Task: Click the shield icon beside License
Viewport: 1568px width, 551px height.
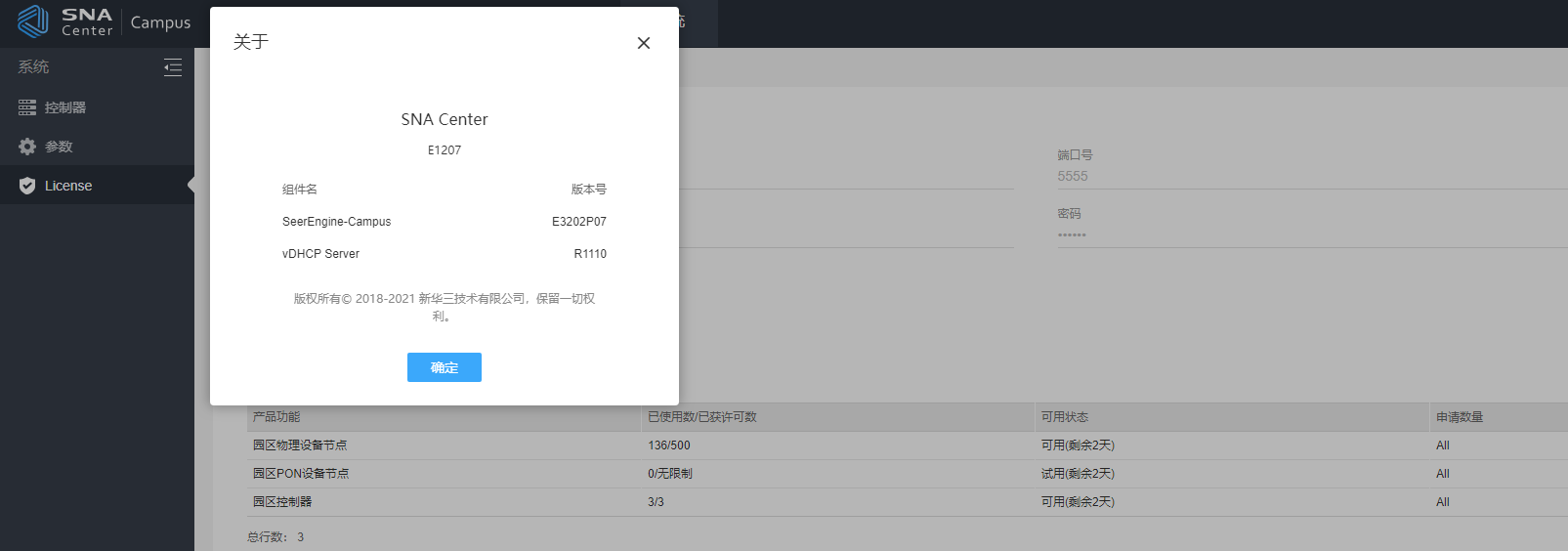Action: point(27,186)
